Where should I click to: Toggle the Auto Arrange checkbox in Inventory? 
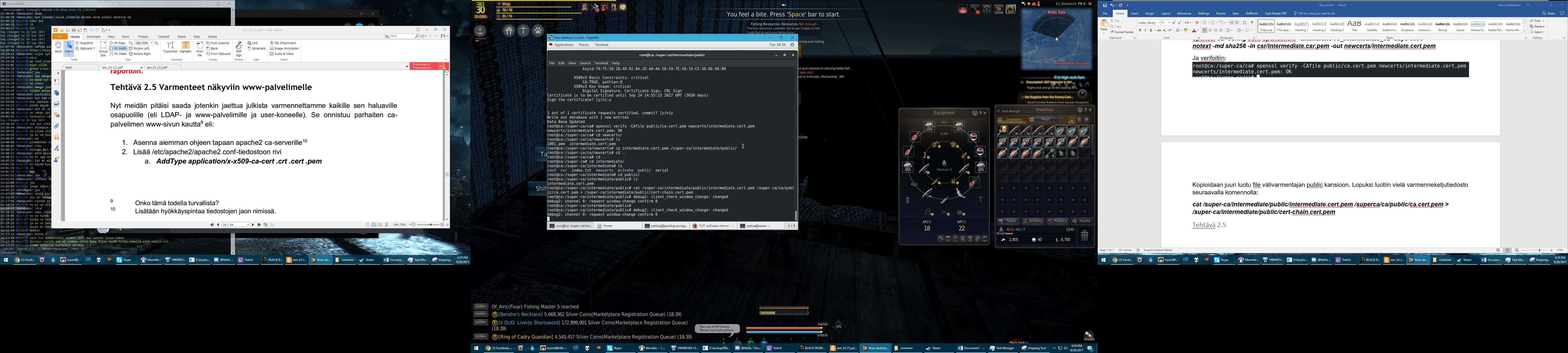(999, 111)
